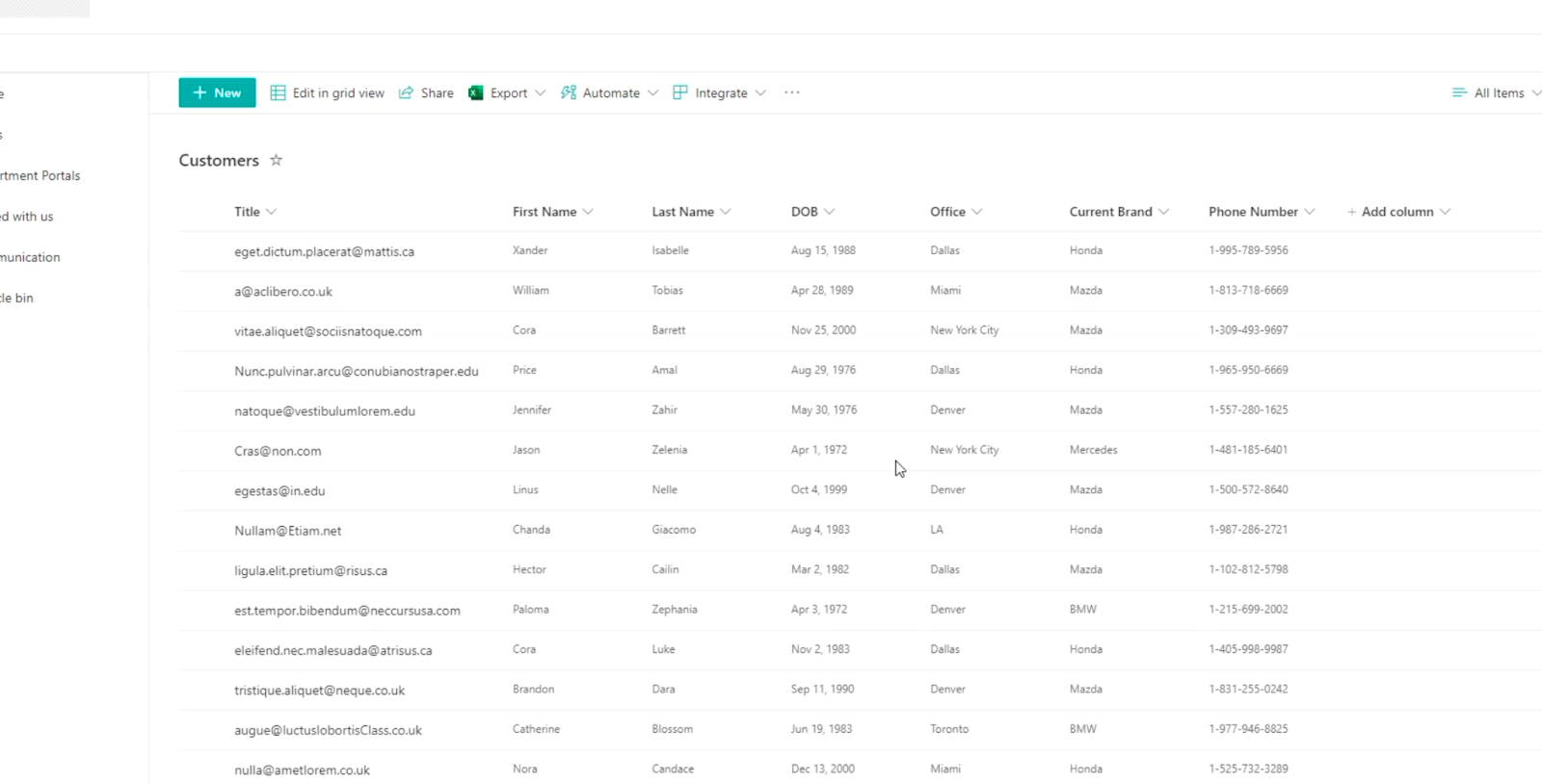Click the Excel Export icon

[x=475, y=92]
